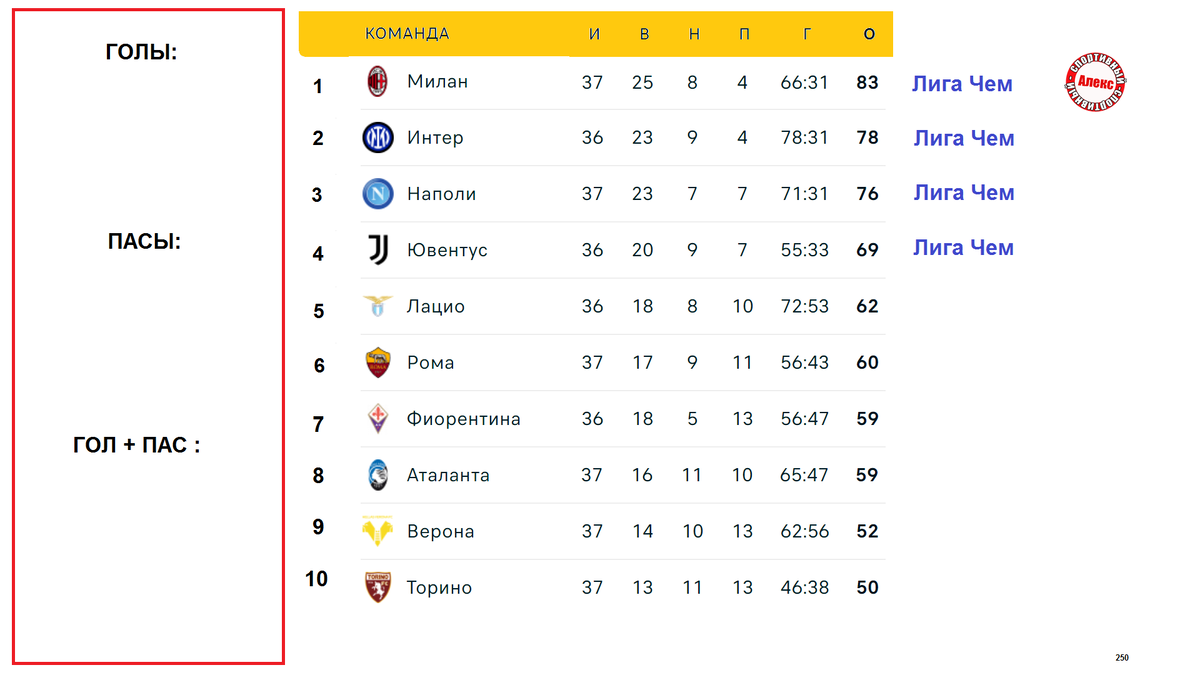Select the Napoli team badge
1200x675 pixels.
(x=377, y=194)
